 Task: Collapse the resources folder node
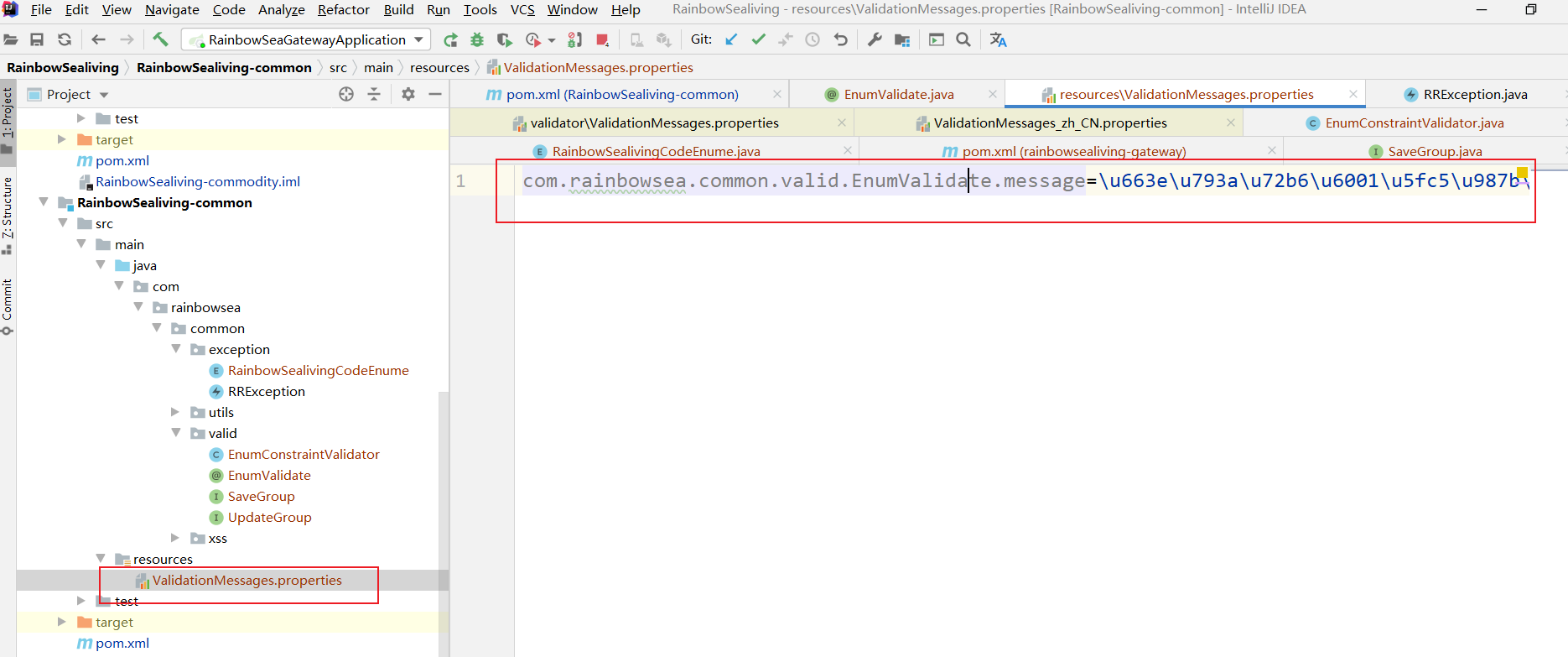[x=101, y=559]
